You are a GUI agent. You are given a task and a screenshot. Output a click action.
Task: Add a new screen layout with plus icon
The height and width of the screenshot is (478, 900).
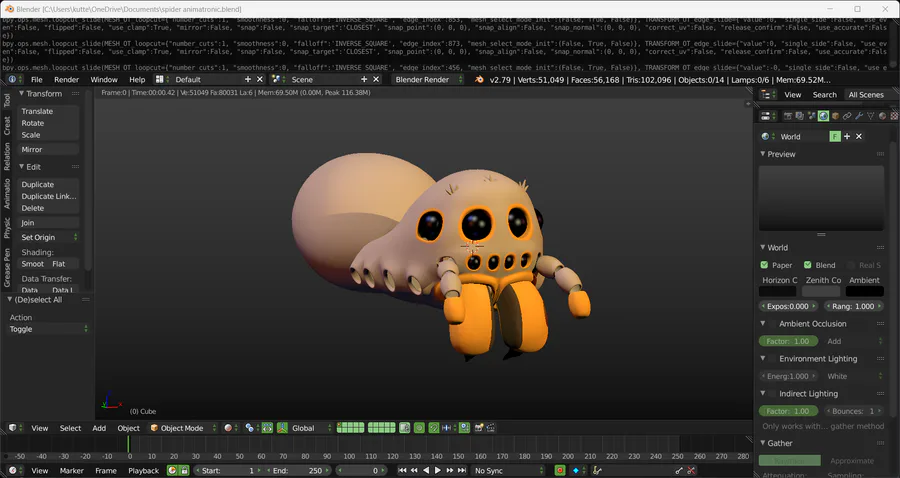(248, 79)
